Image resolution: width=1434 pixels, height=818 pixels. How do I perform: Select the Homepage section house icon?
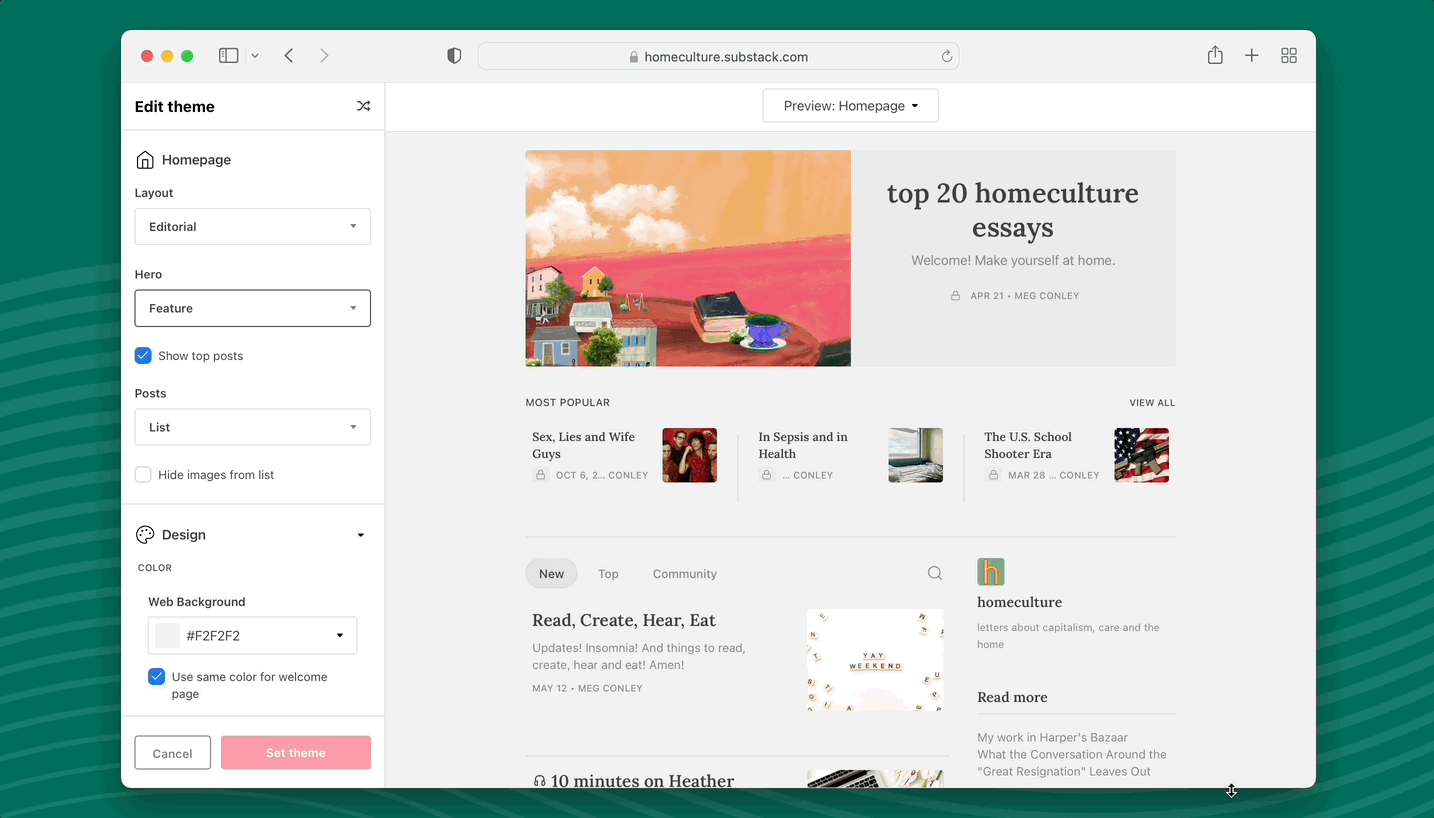coord(144,158)
